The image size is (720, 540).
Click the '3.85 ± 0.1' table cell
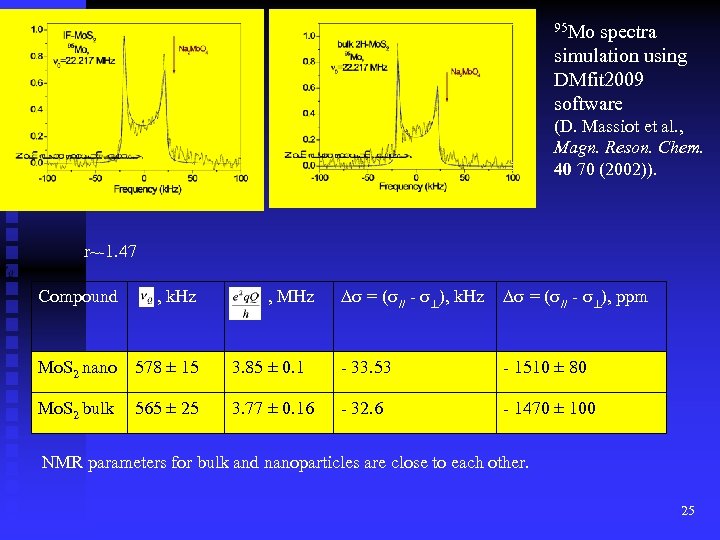point(279,372)
